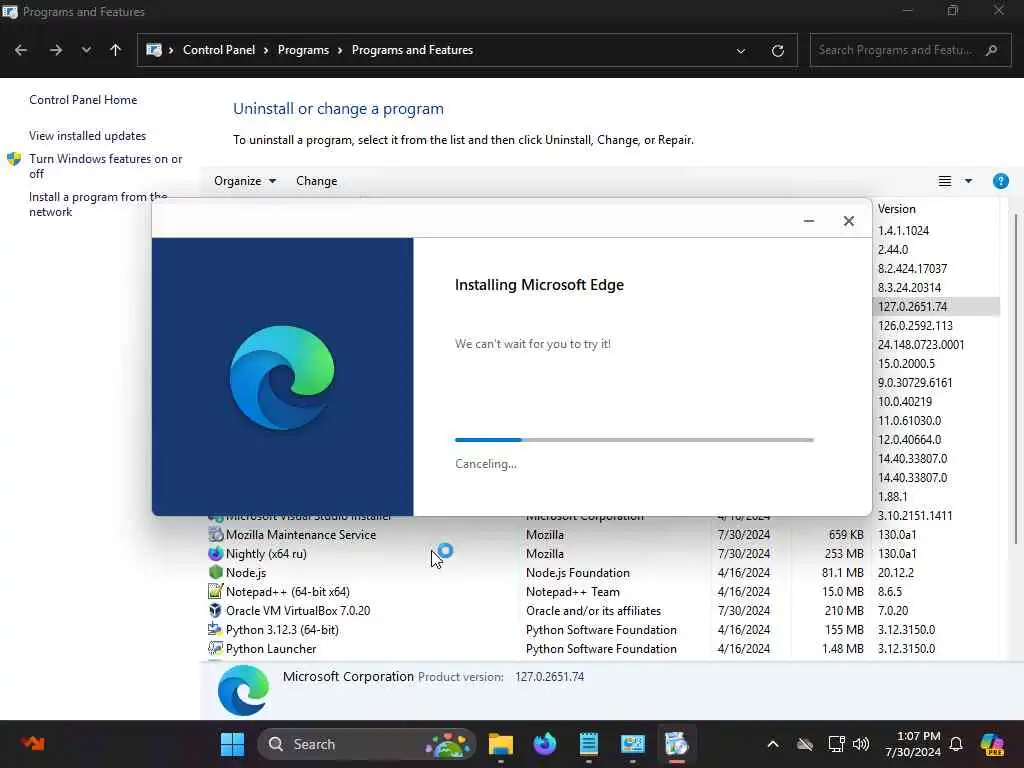Open the volume speaker tray icon
Viewport: 1024px width, 768px height.
click(861, 744)
